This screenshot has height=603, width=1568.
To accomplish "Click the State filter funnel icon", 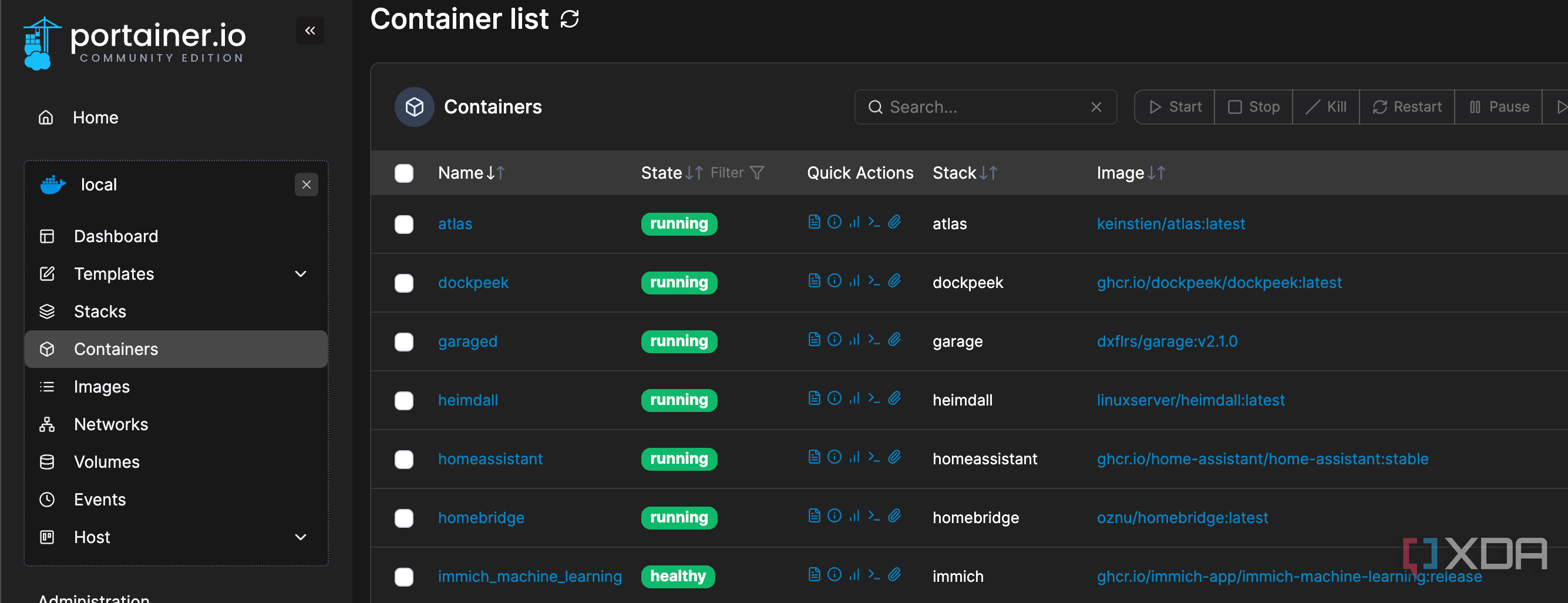I will (x=756, y=173).
